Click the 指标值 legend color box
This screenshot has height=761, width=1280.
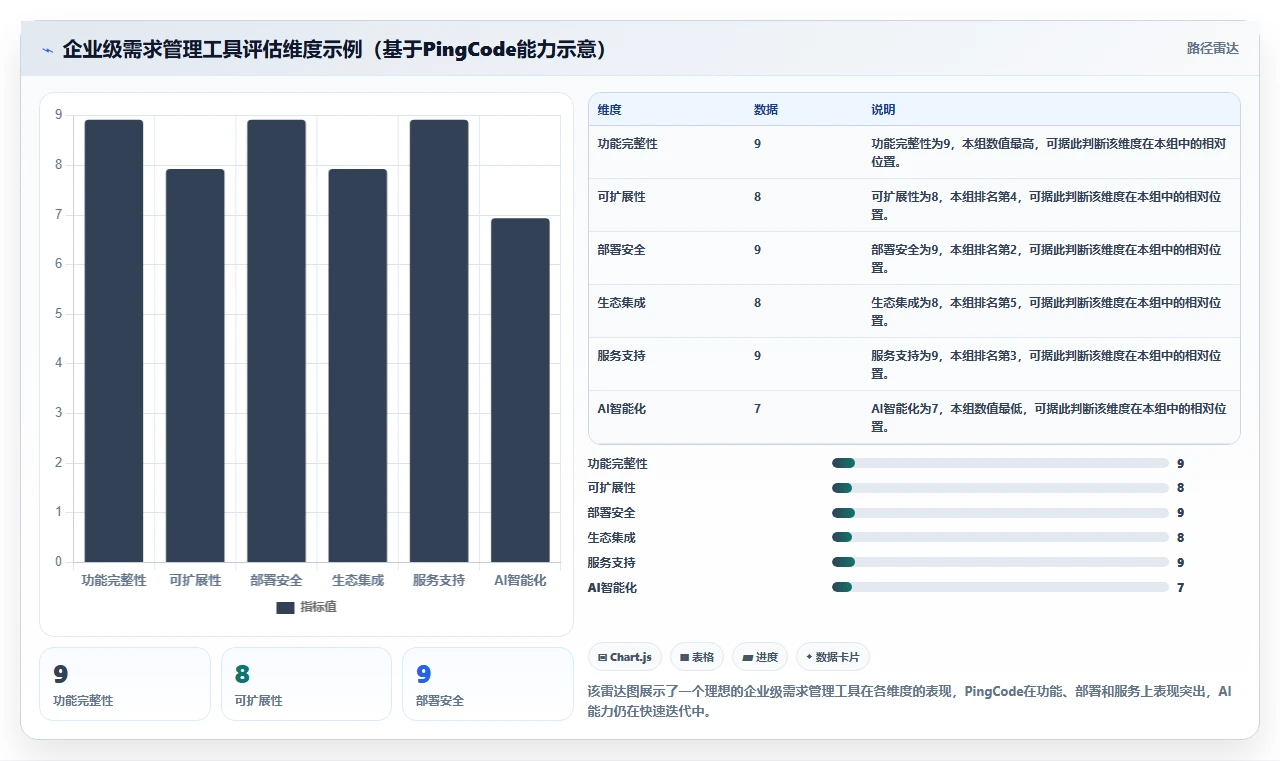[x=285, y=607]
